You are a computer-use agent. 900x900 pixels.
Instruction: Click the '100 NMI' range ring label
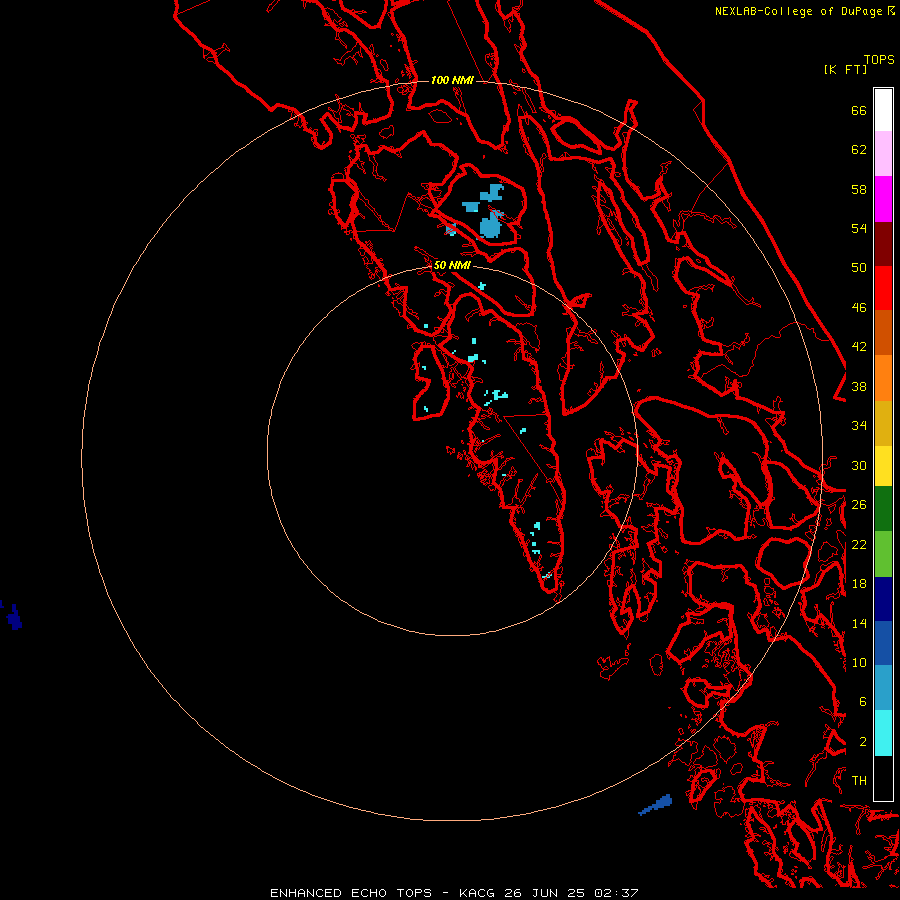click(x=452, y=80)
